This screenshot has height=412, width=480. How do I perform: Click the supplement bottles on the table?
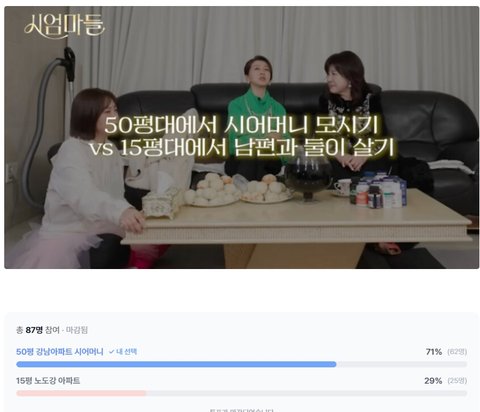pos(377,191)
